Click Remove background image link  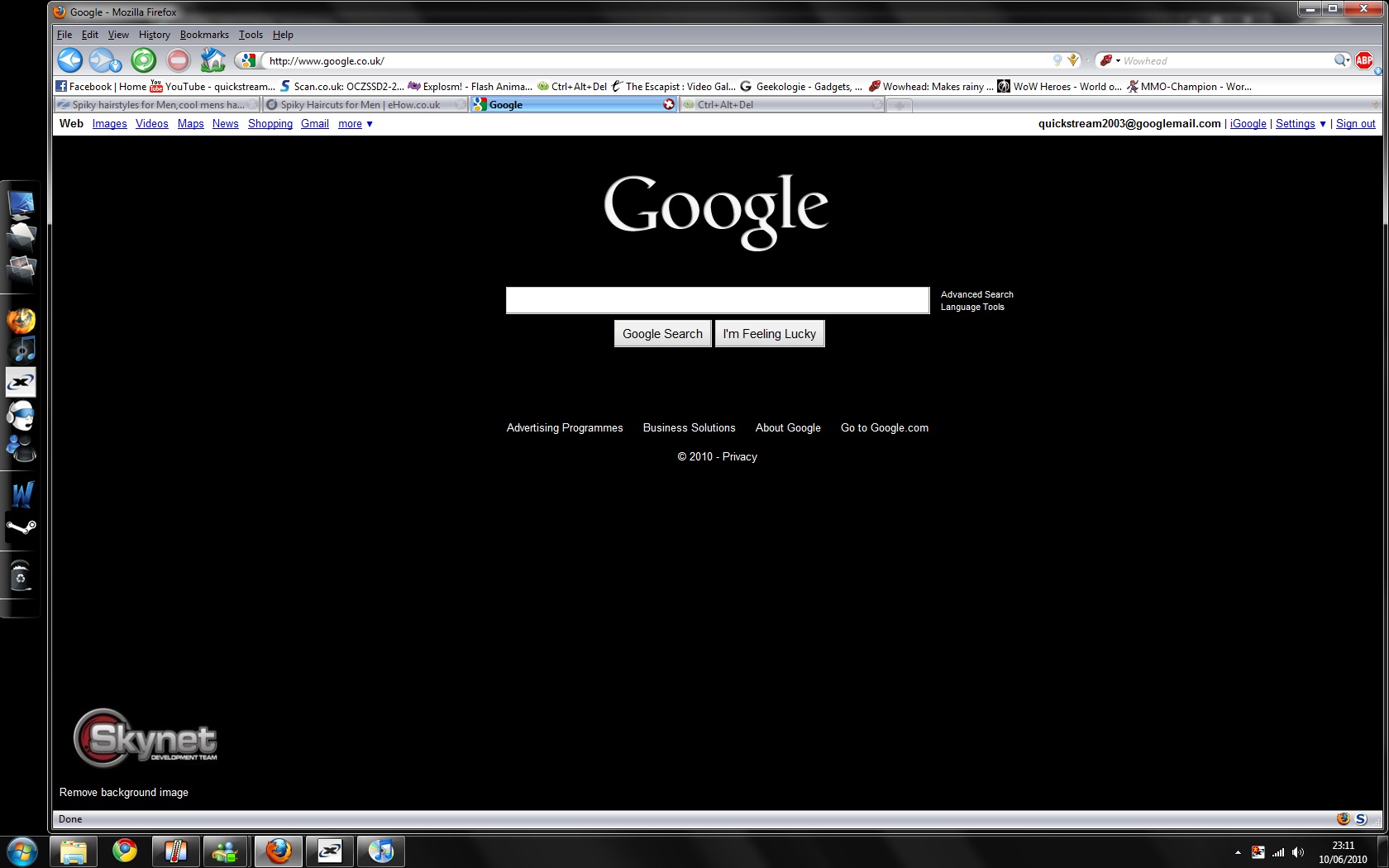(124, 792)
